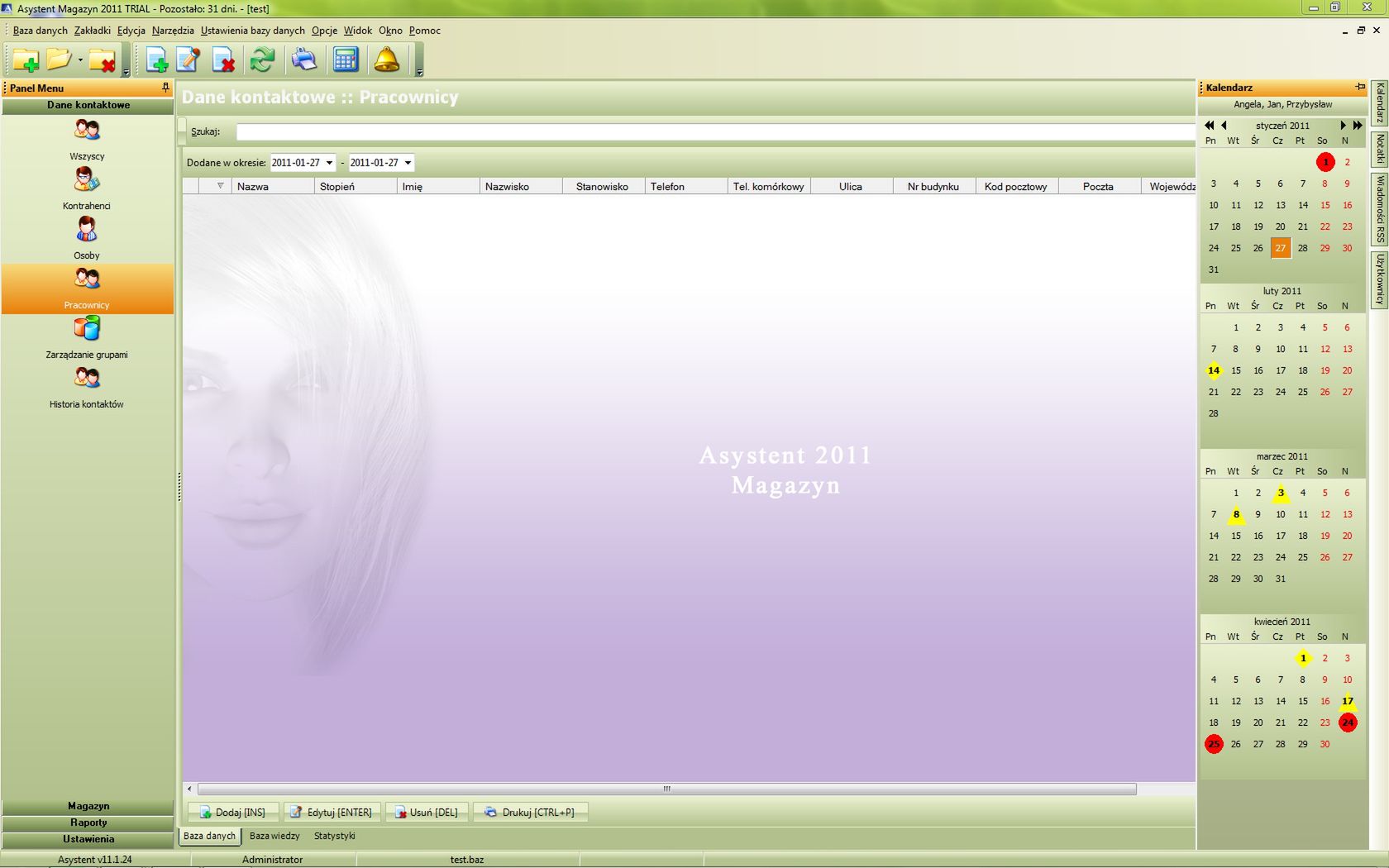
Task: Open the Kontrahenci section
Action: [87, 188]
